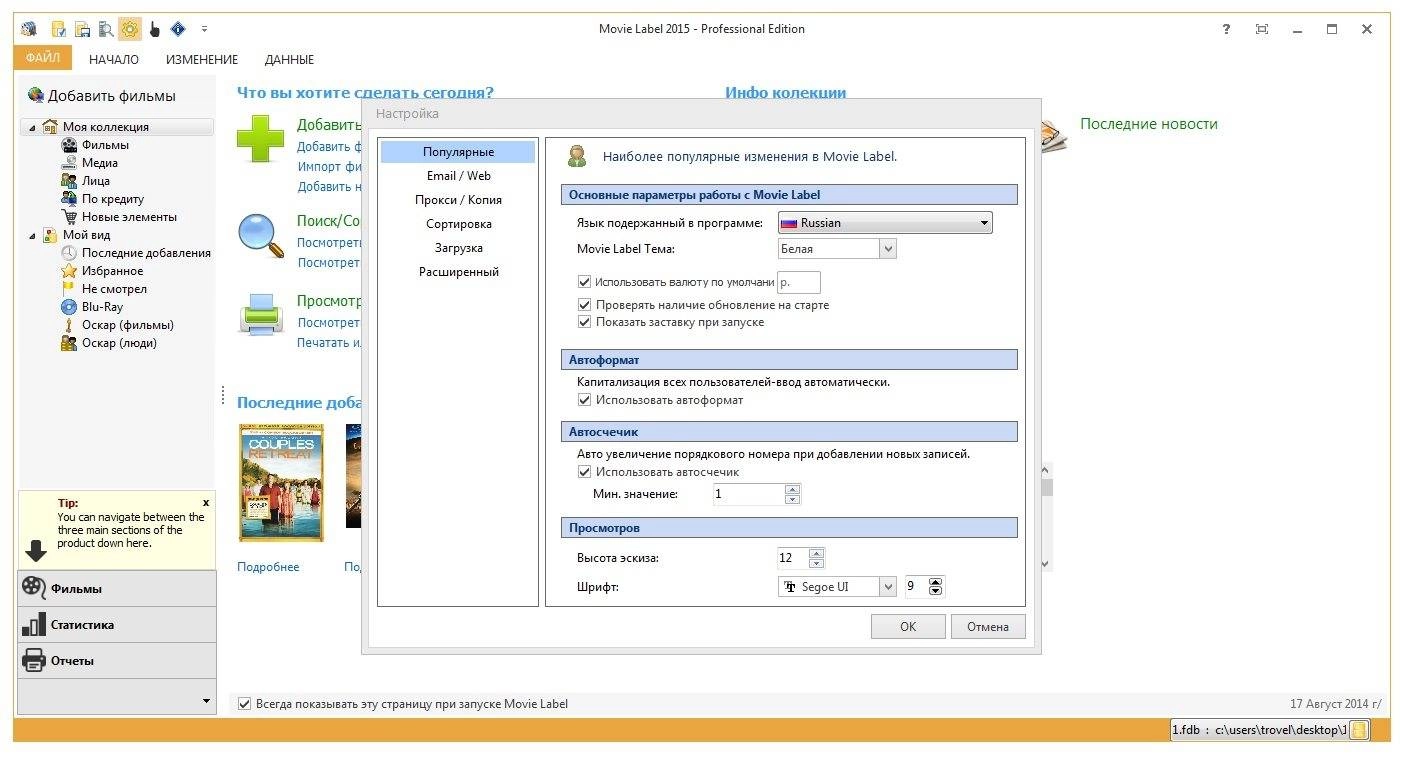Toggle Показать заставку при запуске checkbox
1408x761 pixels.
click(585, 322)
